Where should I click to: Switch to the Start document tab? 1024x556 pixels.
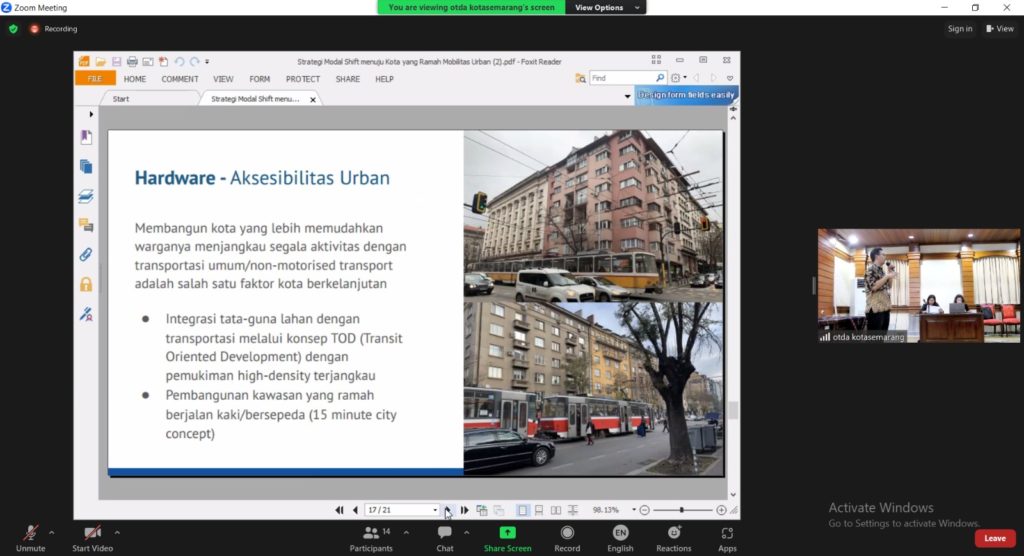click(121, 99)
